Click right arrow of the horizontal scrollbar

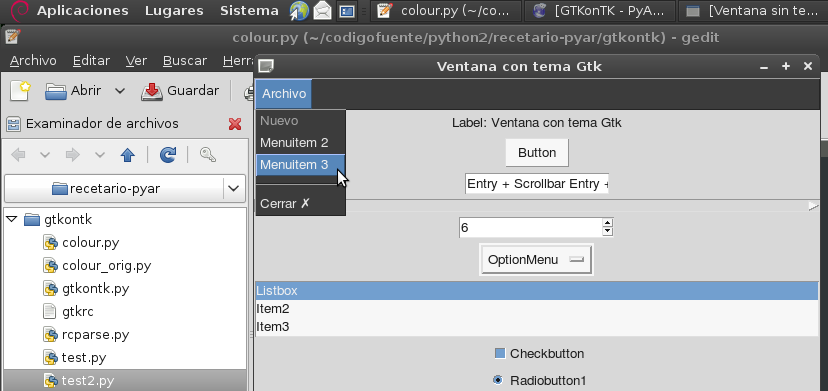click(x=813, y=206)
